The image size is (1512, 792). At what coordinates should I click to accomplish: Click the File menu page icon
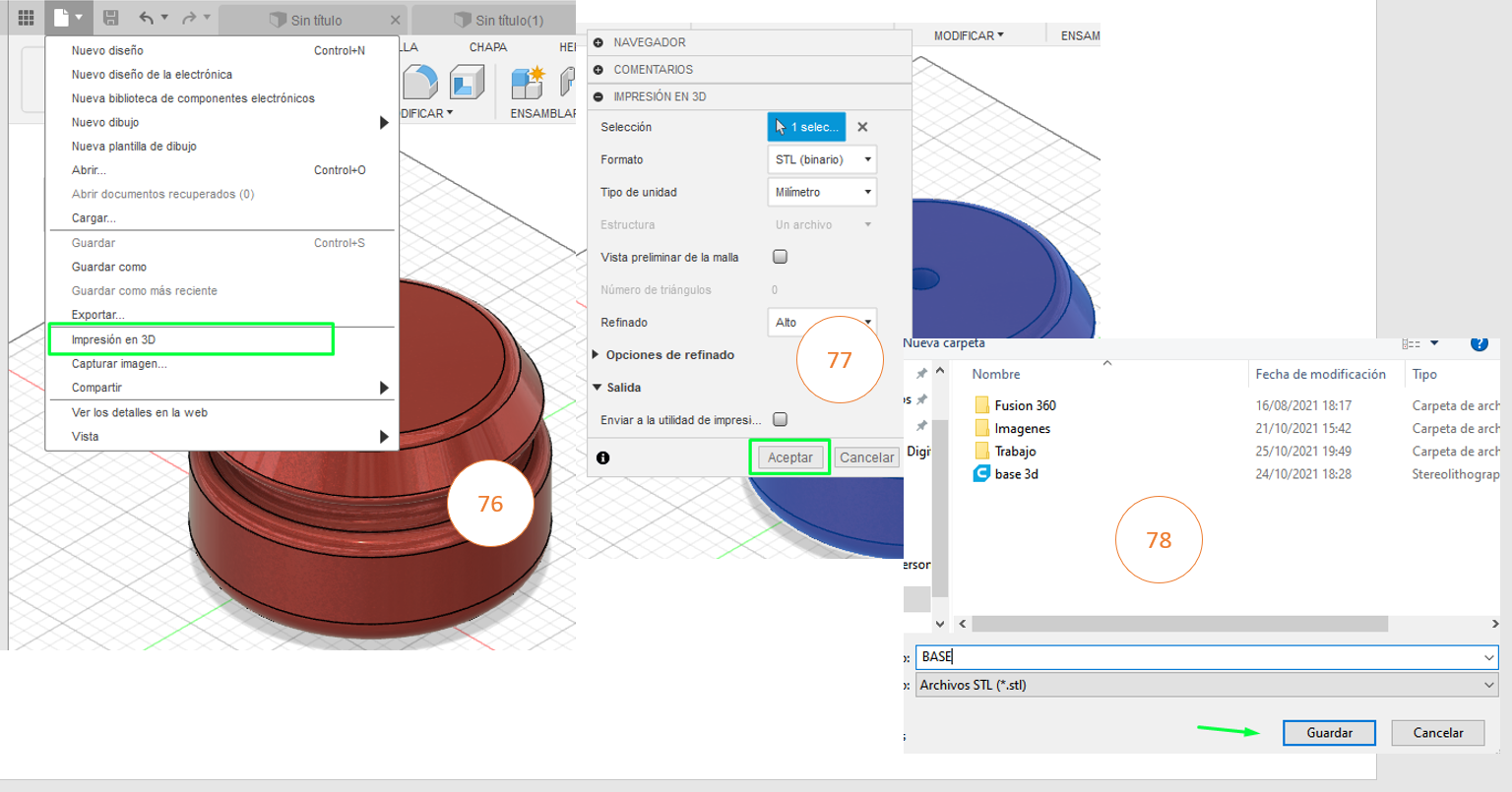[x=61, y=17]
